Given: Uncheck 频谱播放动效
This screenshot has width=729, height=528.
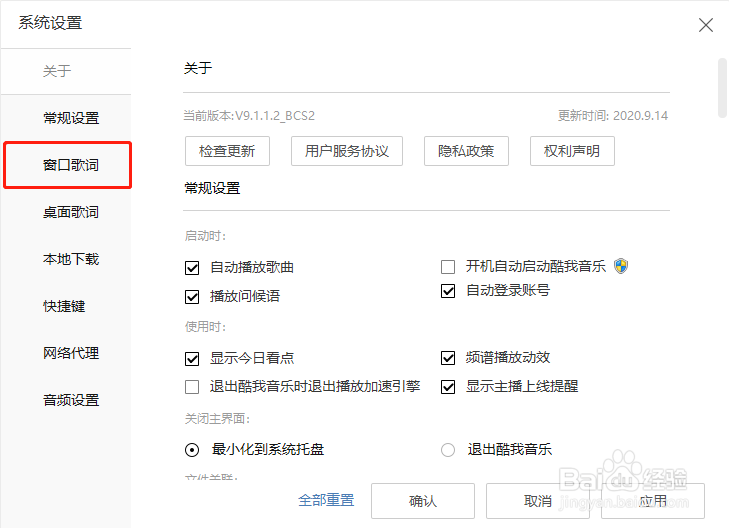Looking at the screenshot, I should point(448,358).
